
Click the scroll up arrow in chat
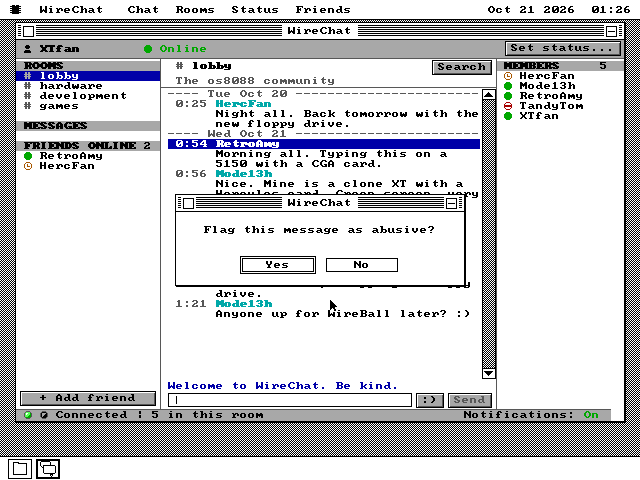pos(489,95)
